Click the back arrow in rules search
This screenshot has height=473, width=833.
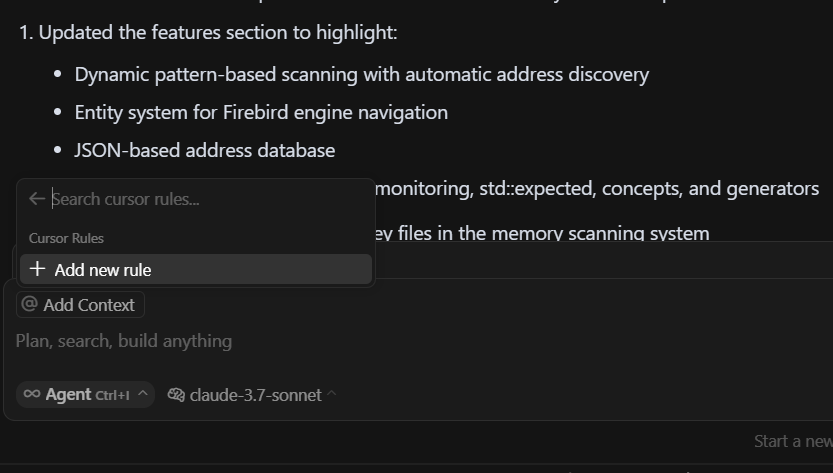pos(37,199)
